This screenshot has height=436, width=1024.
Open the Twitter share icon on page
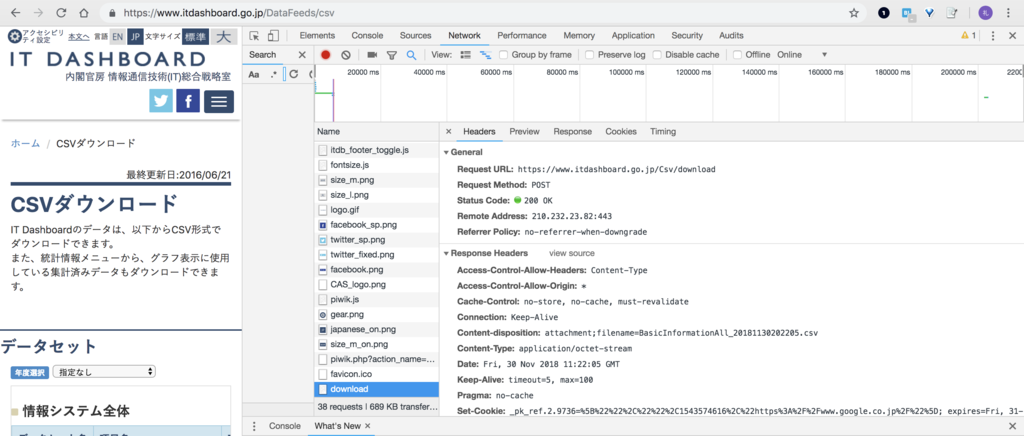[161, 101]
